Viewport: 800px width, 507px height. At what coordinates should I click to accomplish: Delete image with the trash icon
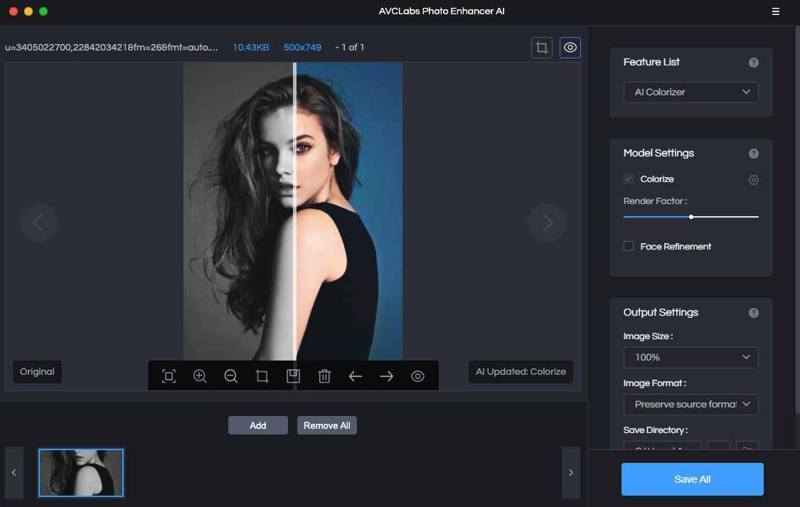click(x=324, y=376)
